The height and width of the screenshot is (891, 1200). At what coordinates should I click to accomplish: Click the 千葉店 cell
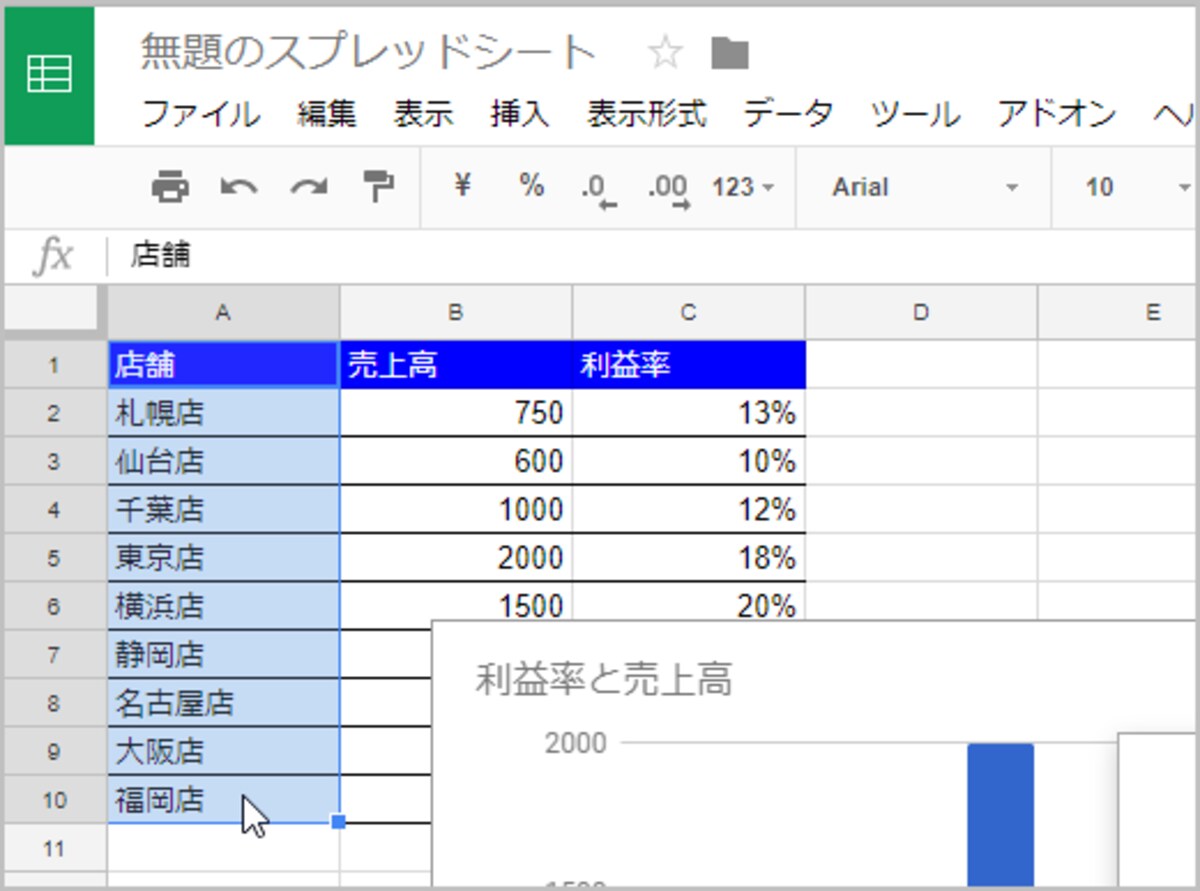click(x=224, y=510)
